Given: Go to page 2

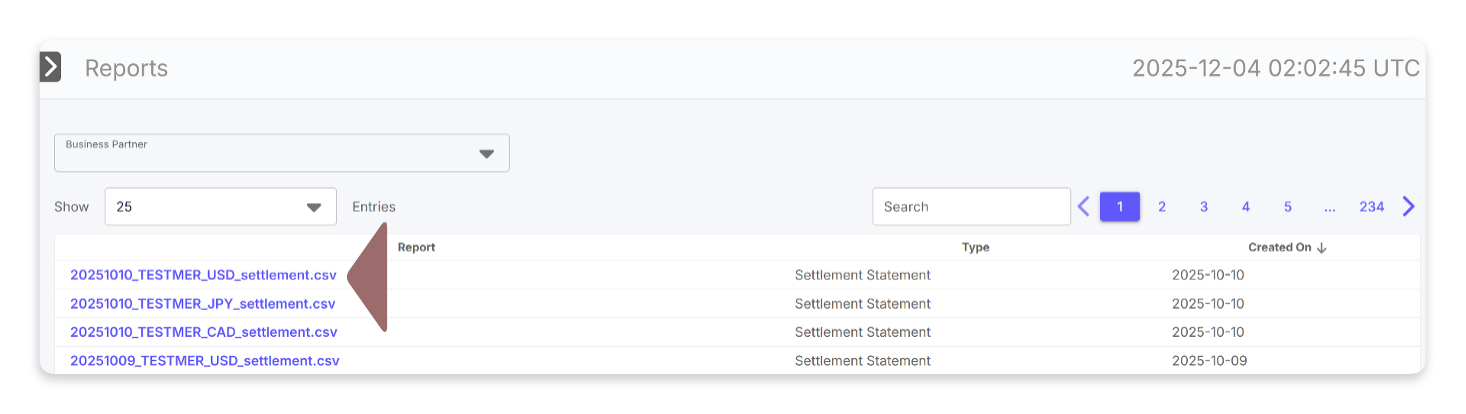Looking at the screenshot, I should tap(1162, 207).
